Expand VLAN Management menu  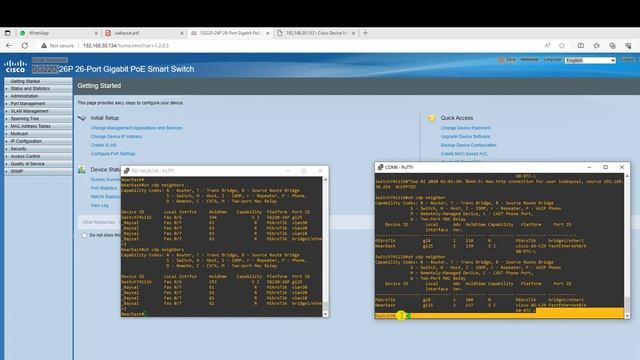click(38, 111)
